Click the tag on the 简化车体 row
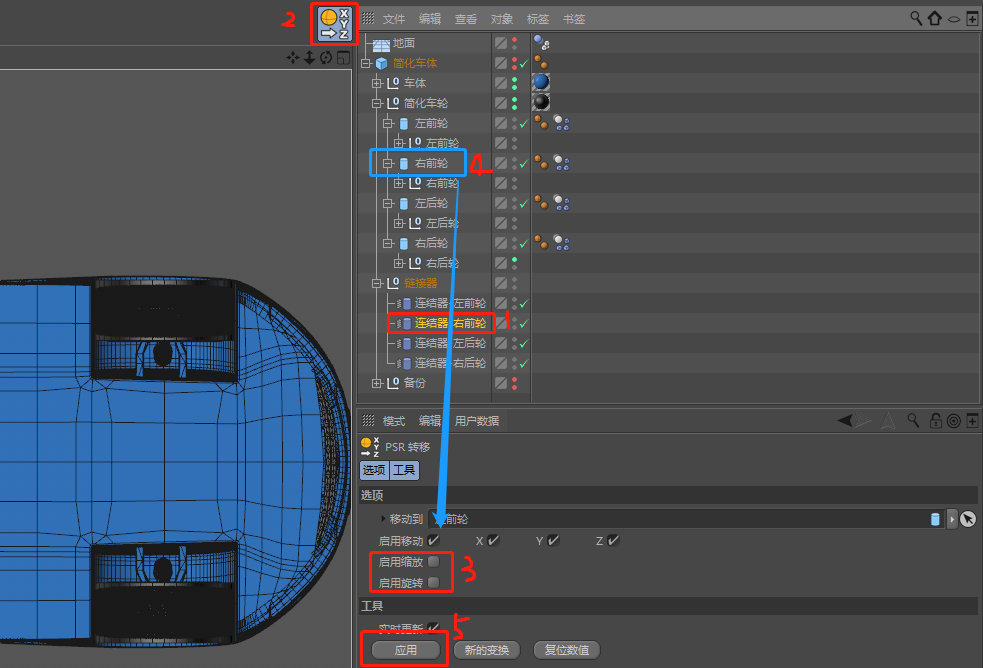Image resolution: width=983 pixels, height=668 pixels. pyautogui.click(x=541, y=62)
